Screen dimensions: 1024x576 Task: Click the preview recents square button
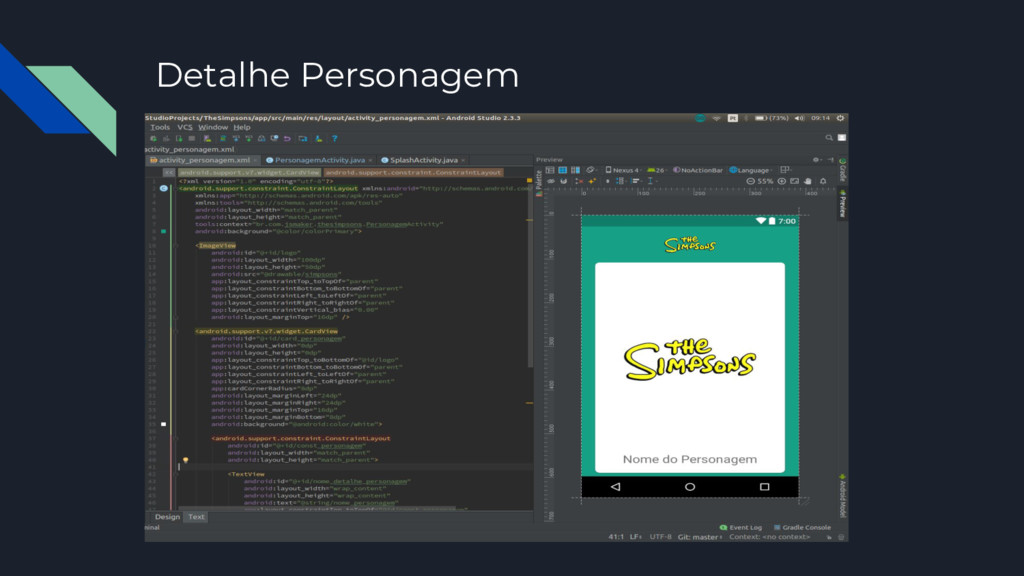pos(764,487)
